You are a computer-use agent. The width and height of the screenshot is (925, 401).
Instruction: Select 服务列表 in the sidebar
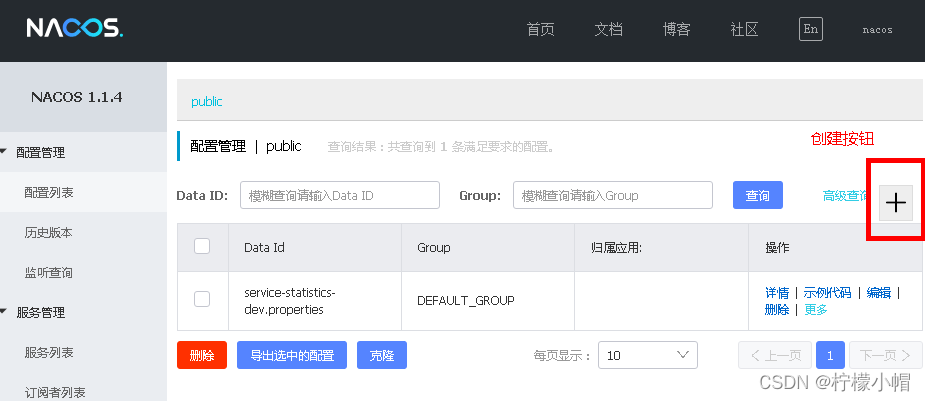click(x=83, y=353)
